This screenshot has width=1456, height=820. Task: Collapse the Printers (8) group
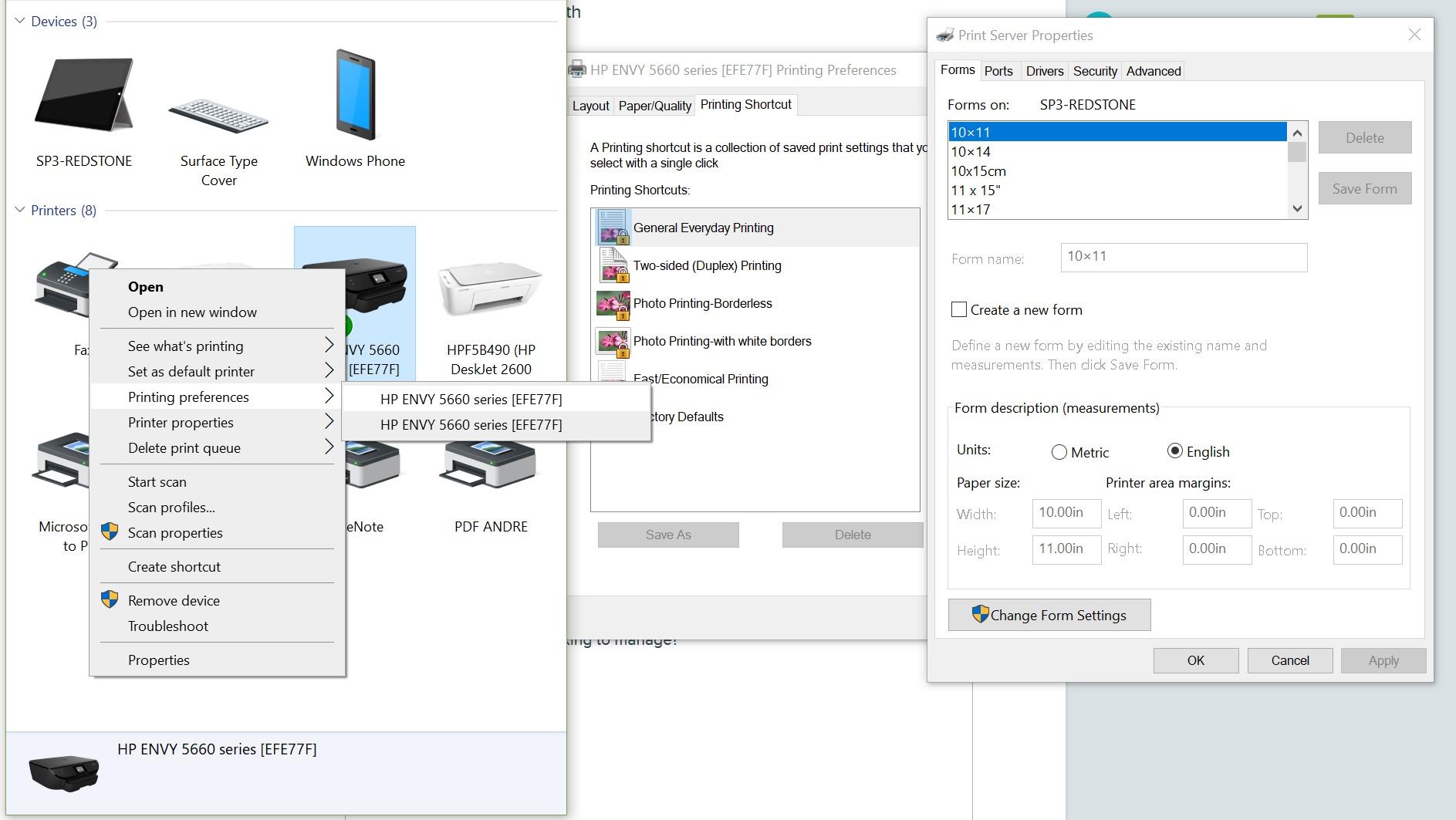coord(19,210)
